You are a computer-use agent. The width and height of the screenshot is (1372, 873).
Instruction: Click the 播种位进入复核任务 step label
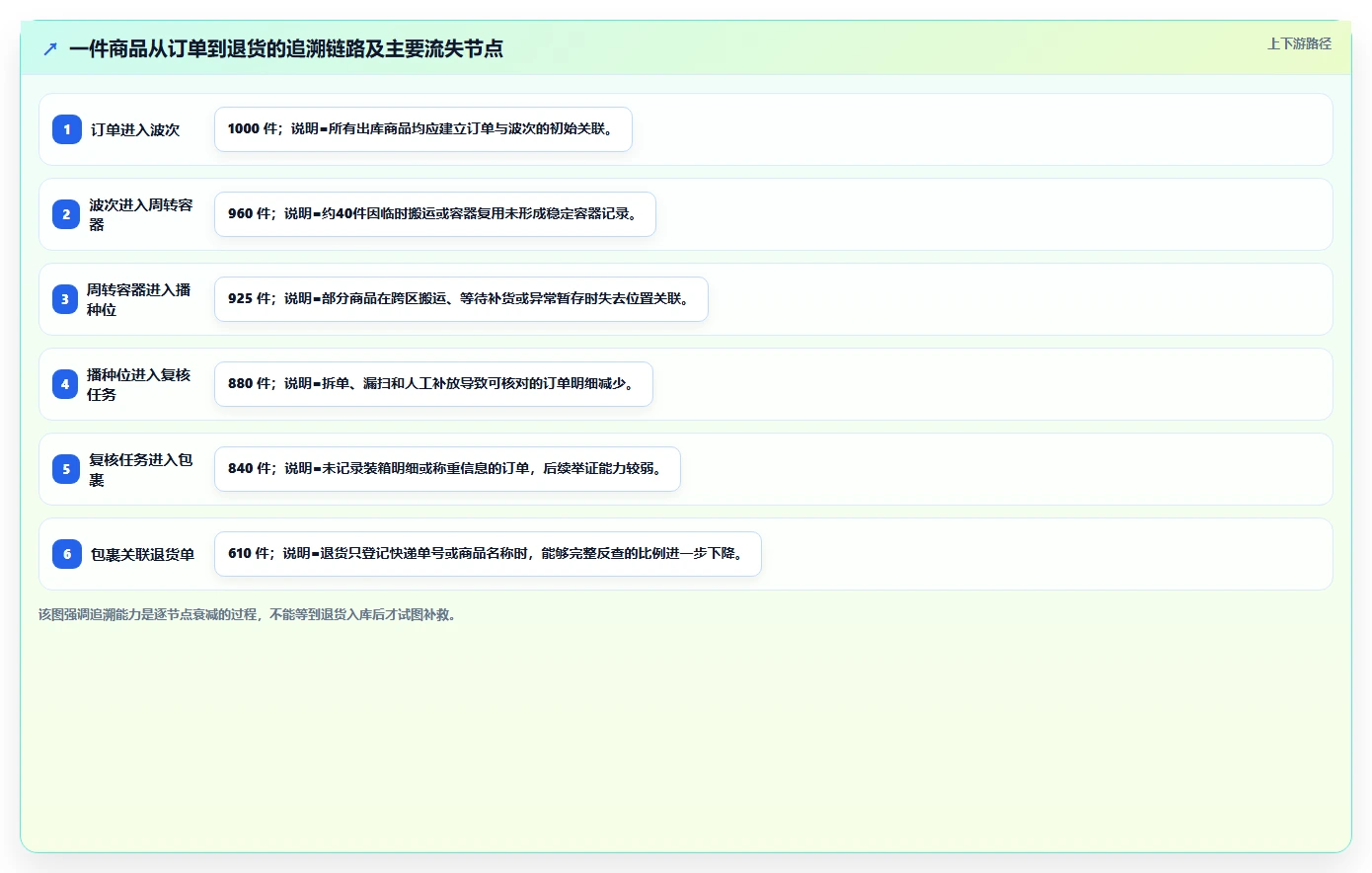139,384
